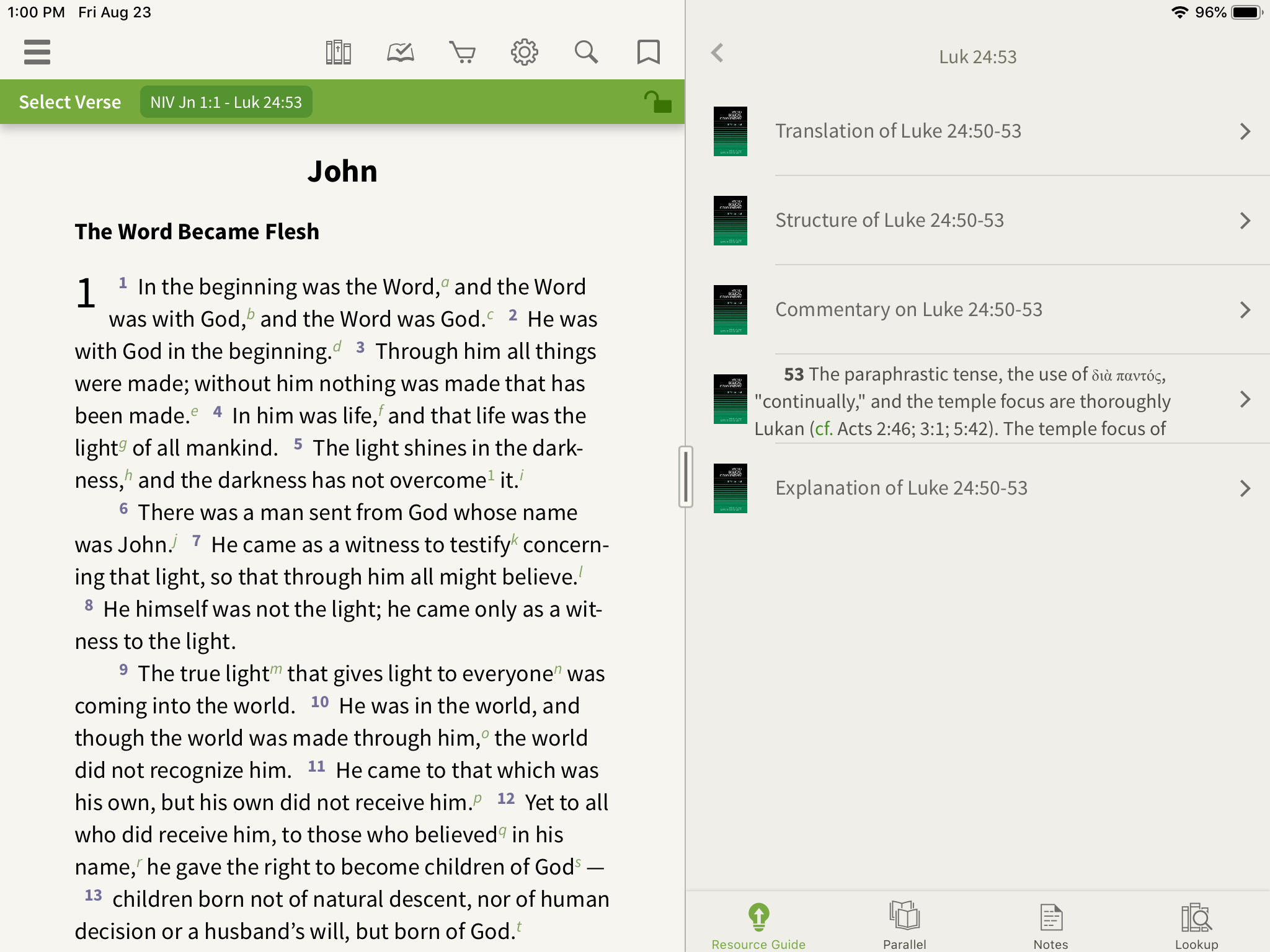Viewport: 1270px width, 952px height.
Task: Open the search magnifier icon
Action: (x=587, y=52)
